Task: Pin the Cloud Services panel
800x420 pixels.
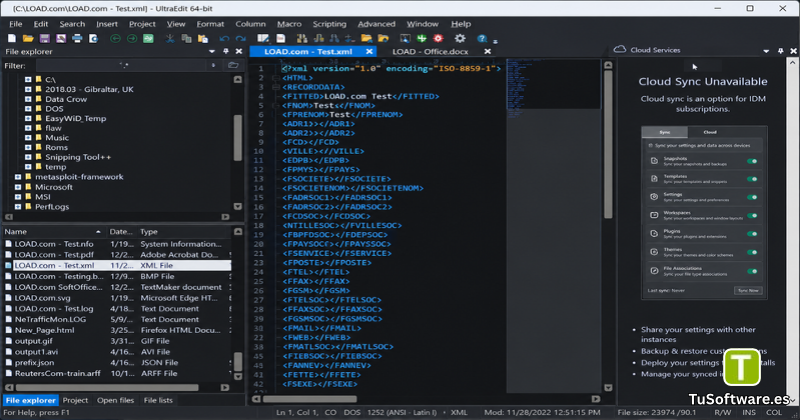Action: [780, 51]
